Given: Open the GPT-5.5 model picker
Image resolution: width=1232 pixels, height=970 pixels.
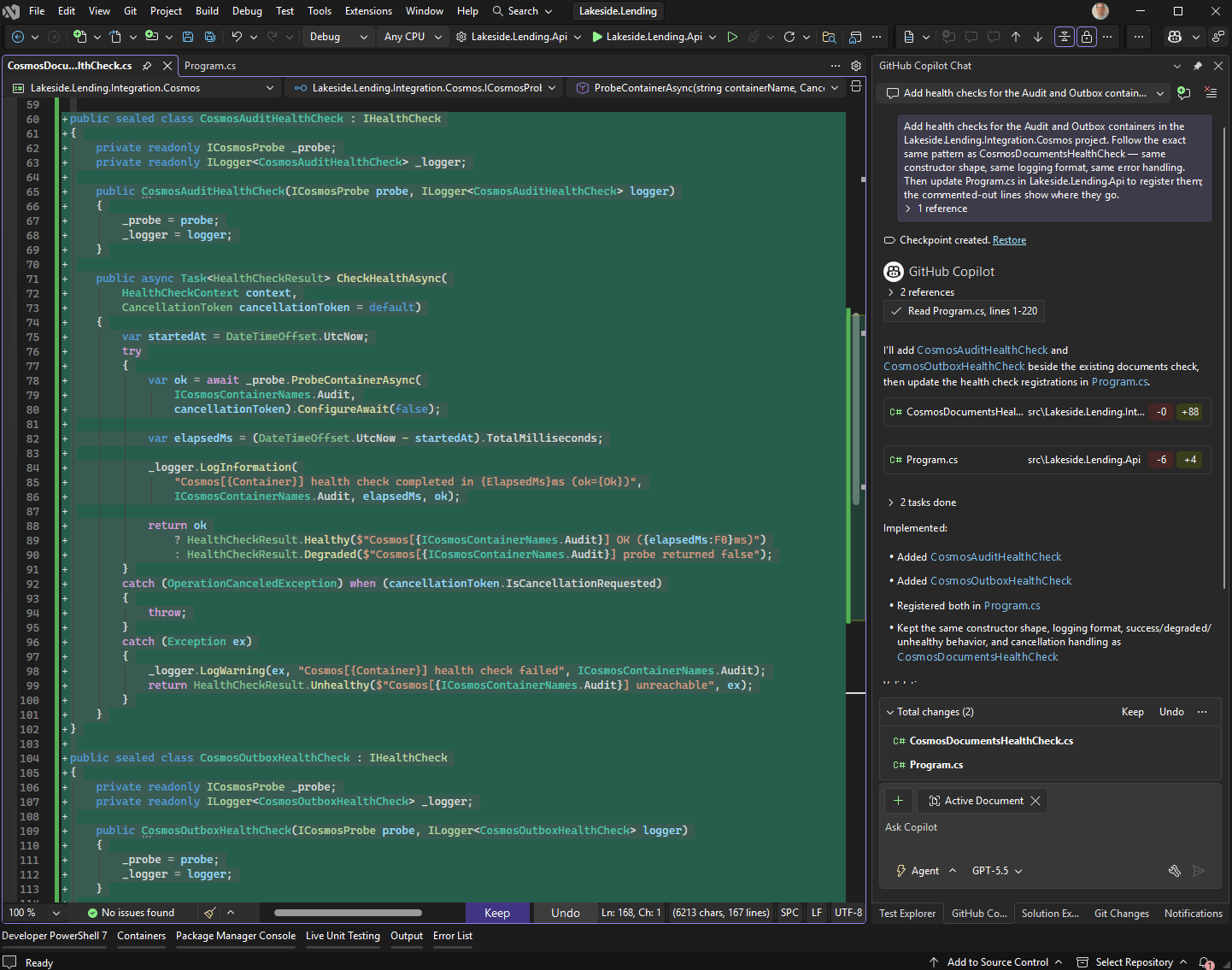Looking at the screenshot, I should click(997, 871).
